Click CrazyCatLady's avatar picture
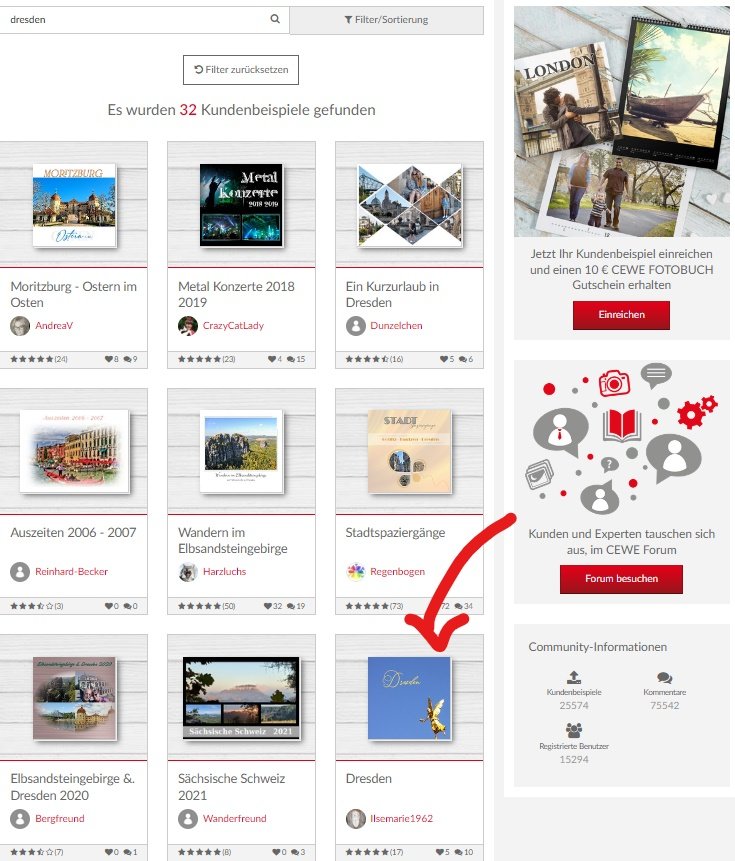Image resolution: width=735 pixels, height=861 pixels. [188, 326]
